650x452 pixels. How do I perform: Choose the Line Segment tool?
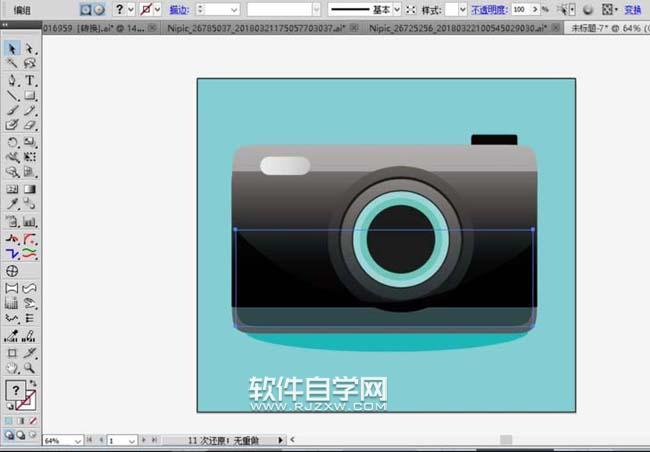[12, 95]
